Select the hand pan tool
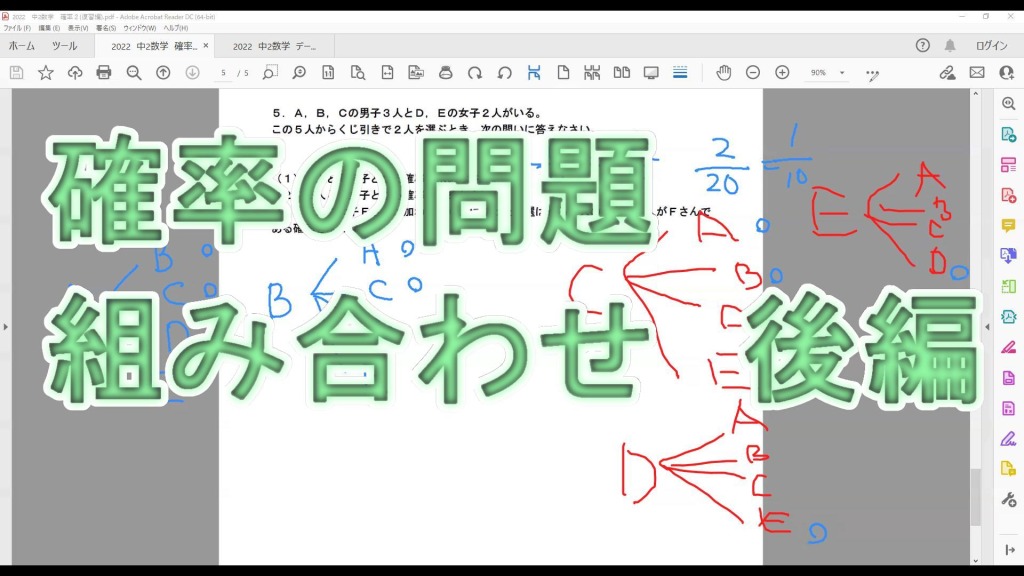1024x576 pixels. (x=724, y=73)
